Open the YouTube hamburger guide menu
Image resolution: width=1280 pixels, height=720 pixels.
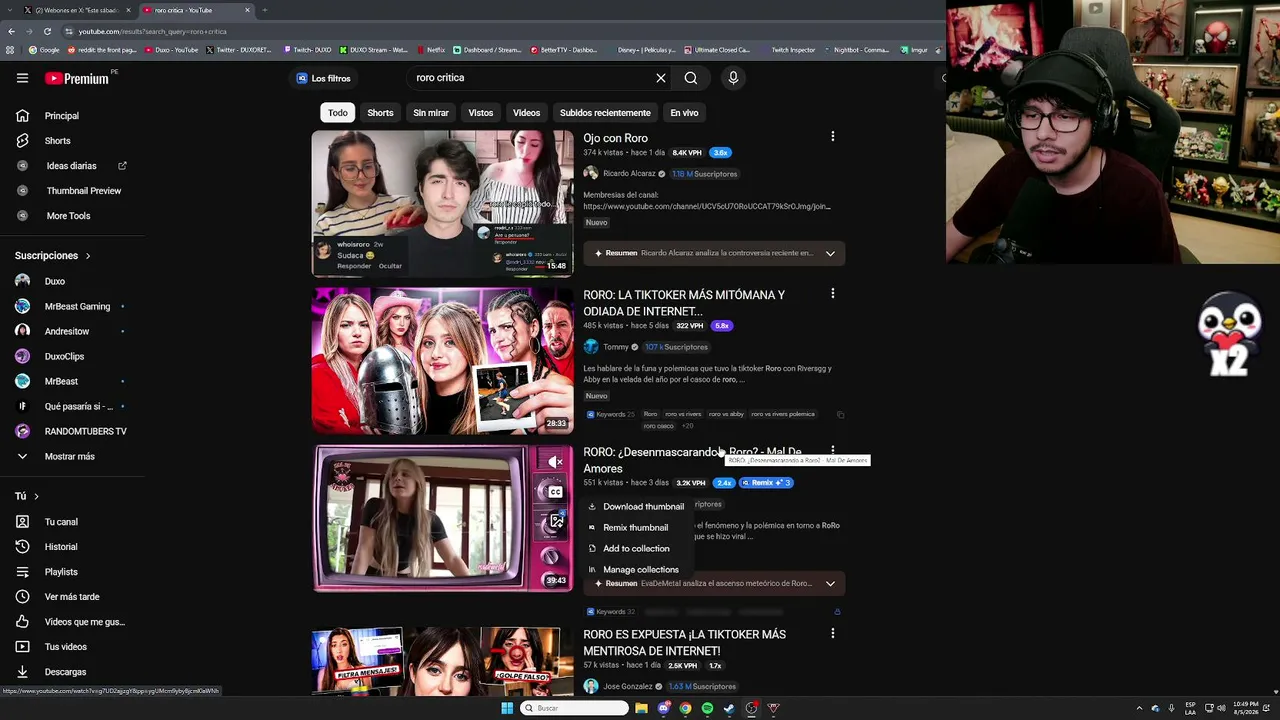coord(22,78)
